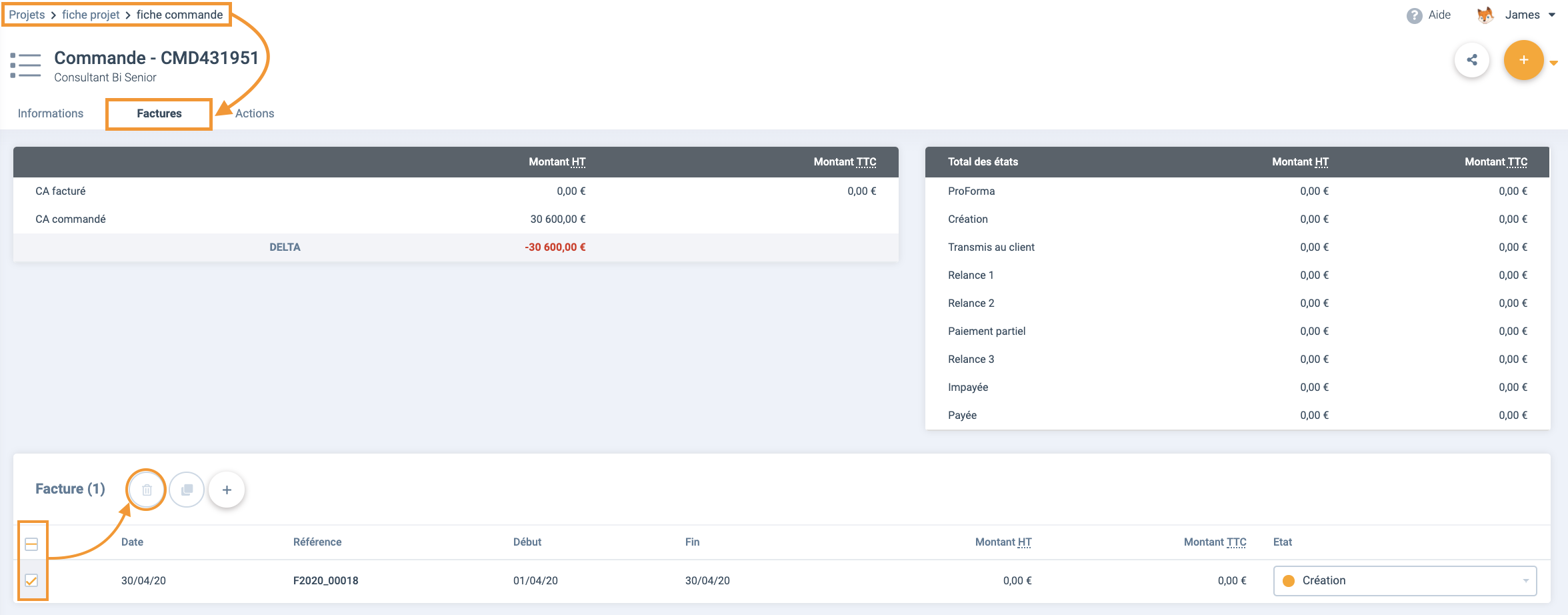The height and width of the screenshot is (615, 1568).
Task: Click the share icon button
Action: (x=1472, y=60)
